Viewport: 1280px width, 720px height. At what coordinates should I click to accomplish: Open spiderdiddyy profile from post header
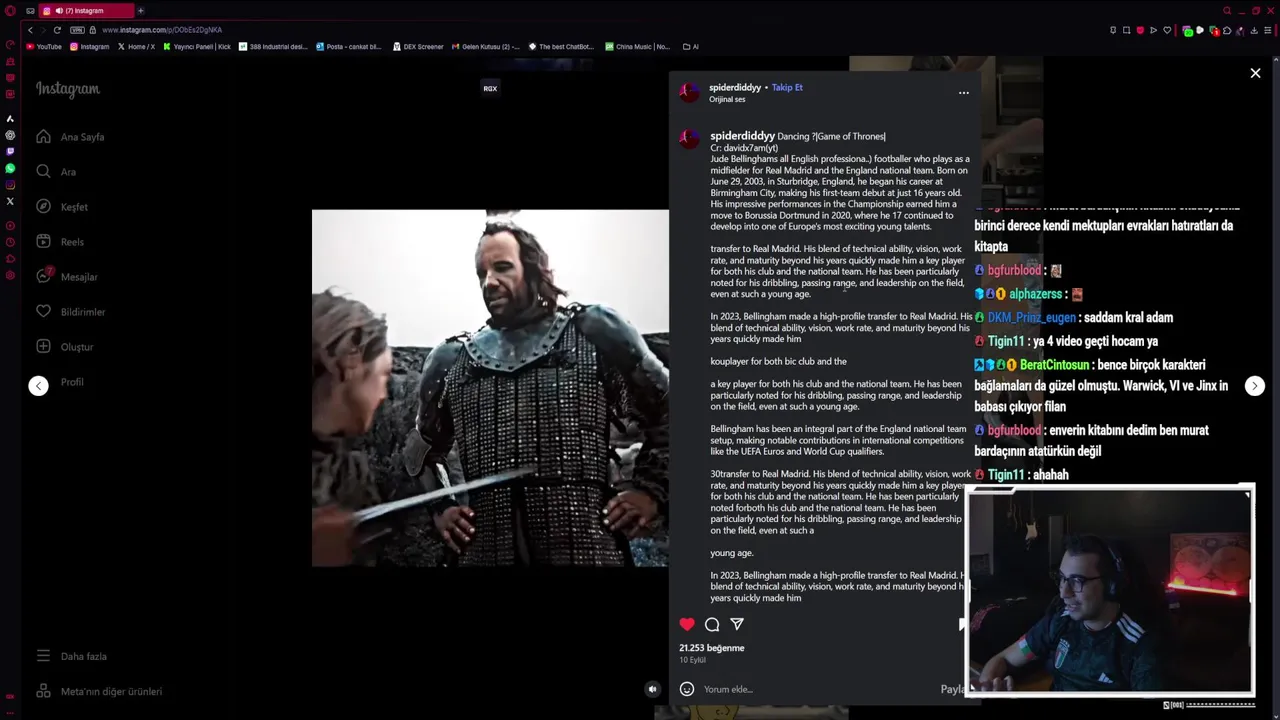(735, 88)
